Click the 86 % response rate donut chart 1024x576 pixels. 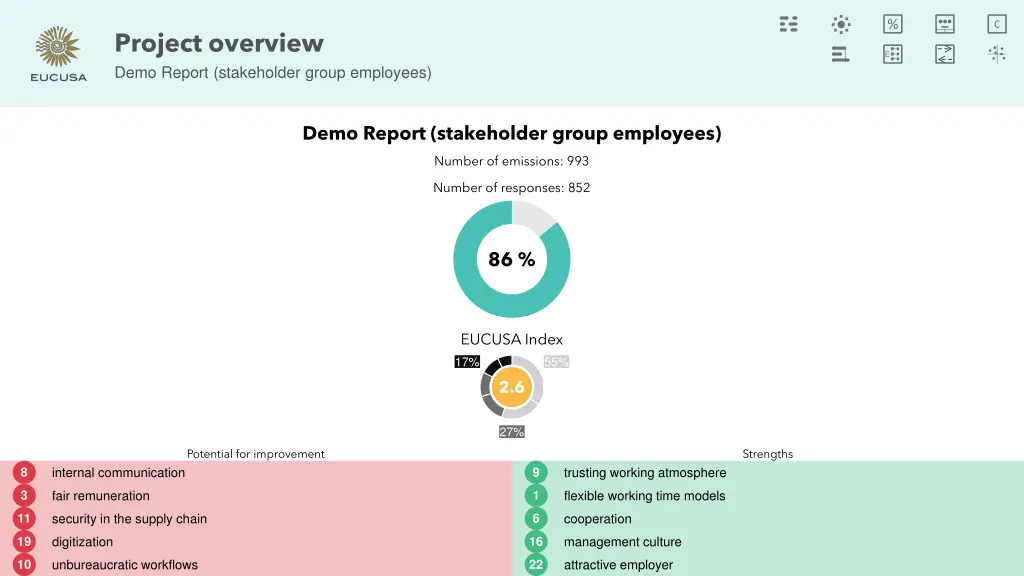[x=512, y=259]
